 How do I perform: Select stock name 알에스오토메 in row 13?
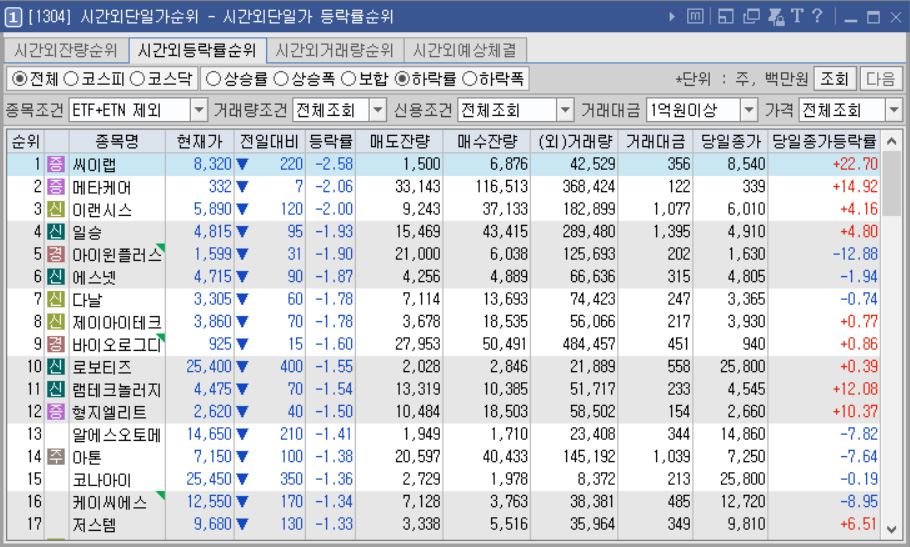click(116, 434)
